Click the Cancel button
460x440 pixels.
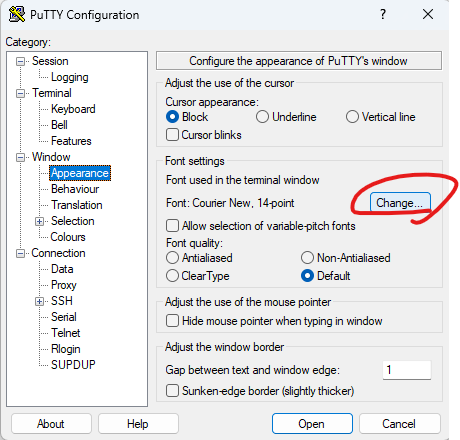pyautogui.click(x=399, y=424)
